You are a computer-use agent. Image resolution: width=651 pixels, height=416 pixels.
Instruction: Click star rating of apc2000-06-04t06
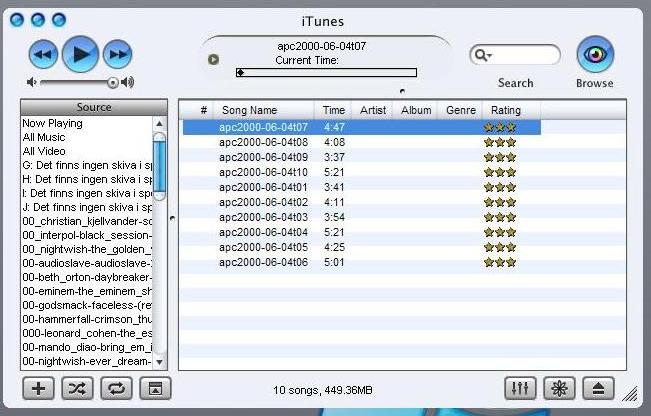(x=500, y=262)
